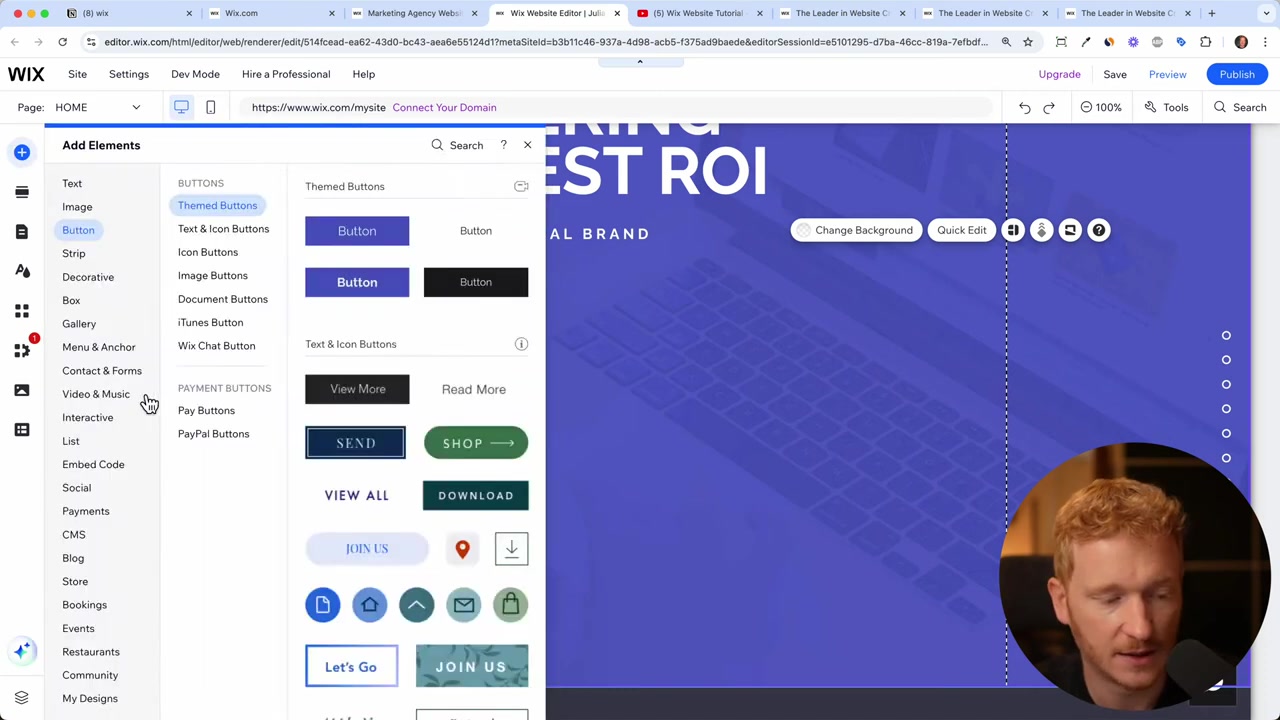Open the Site menu
The image size is (1280, 720).
tap(77, 74)
